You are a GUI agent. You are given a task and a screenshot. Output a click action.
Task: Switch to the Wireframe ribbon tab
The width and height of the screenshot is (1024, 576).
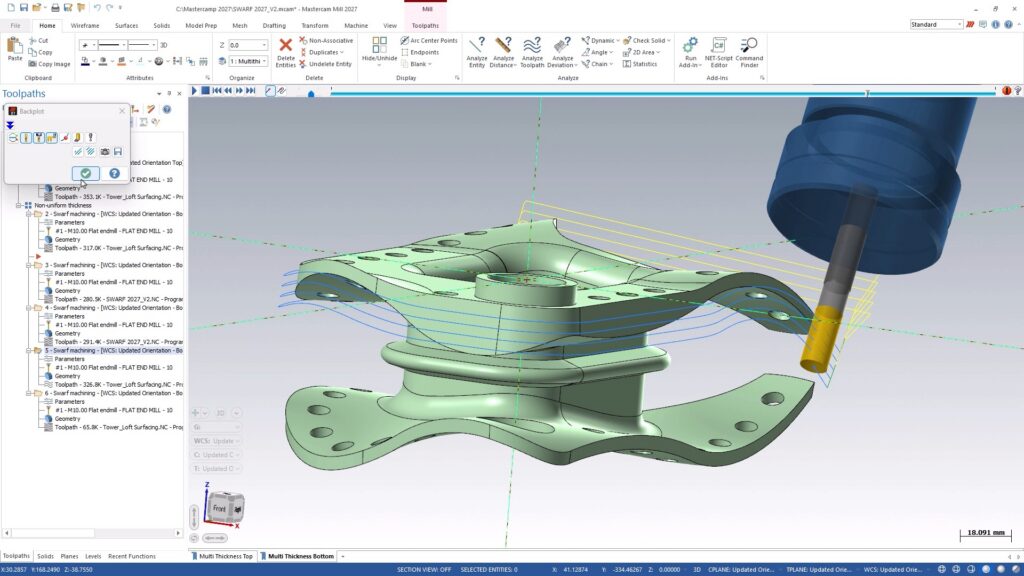tap(85, 25)
